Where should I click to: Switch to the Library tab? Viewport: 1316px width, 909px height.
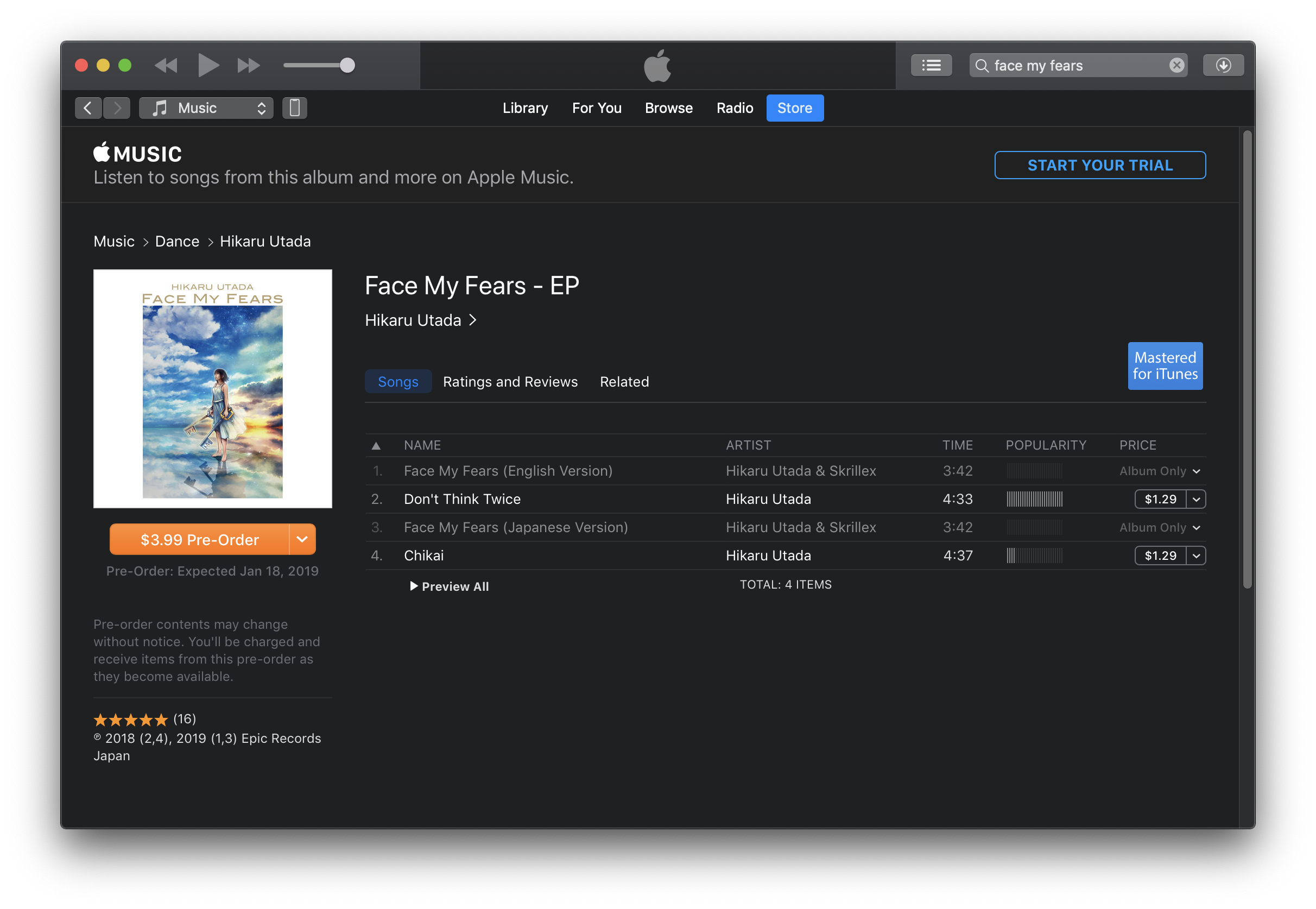pos(525,108)
